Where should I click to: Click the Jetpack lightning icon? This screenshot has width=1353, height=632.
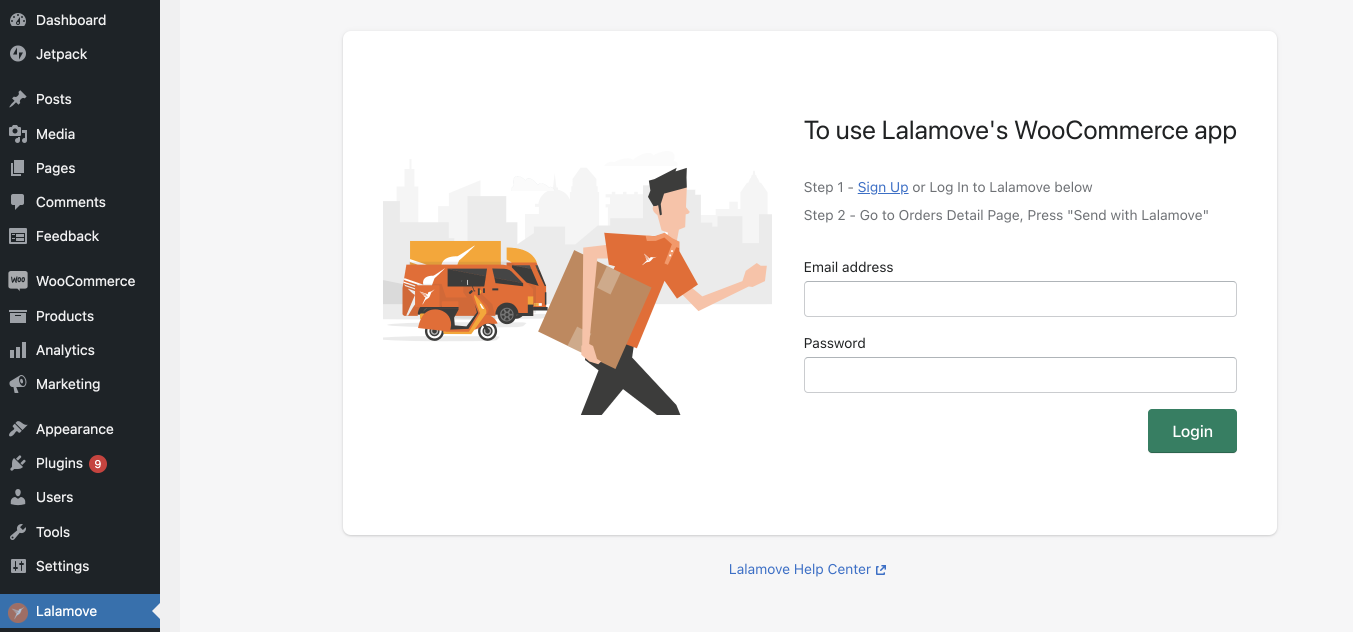18,54
